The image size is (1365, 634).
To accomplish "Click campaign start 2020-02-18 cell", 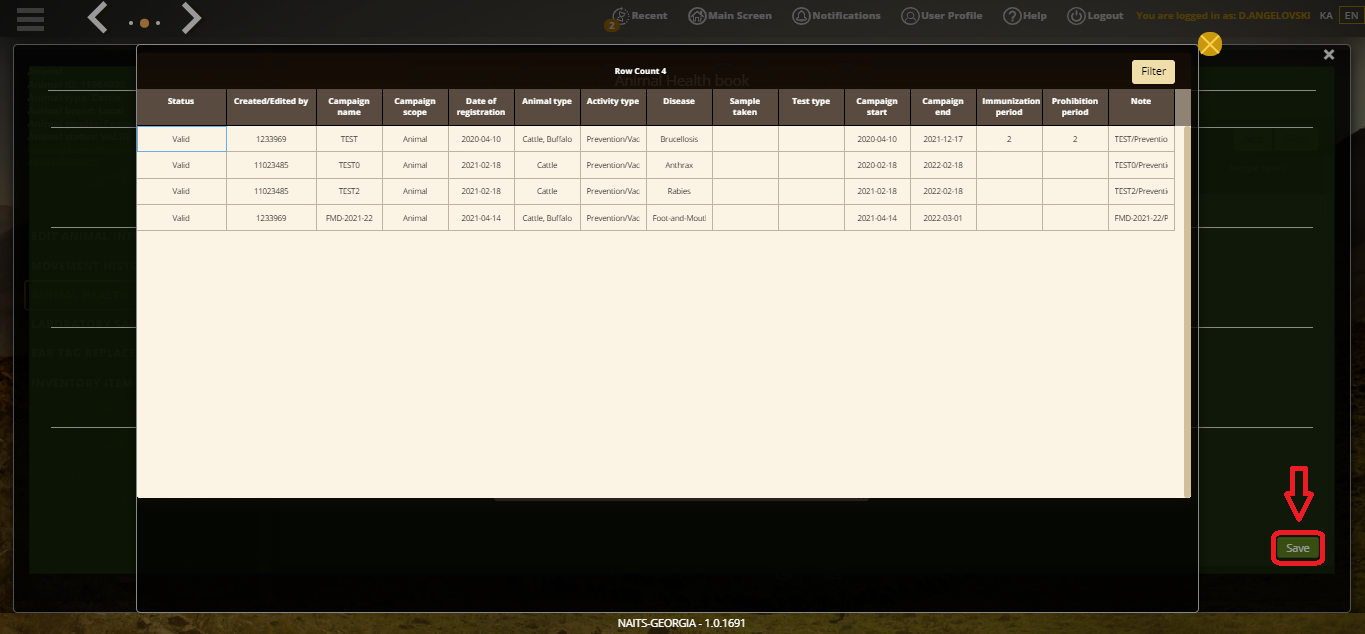I will point(877,165).
